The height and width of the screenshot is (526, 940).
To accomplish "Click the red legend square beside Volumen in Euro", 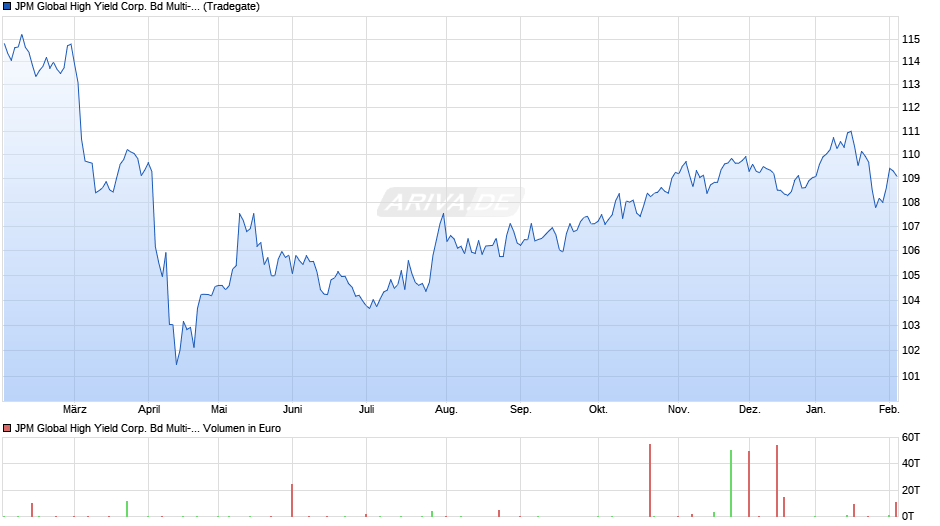I will click(7, 428).
